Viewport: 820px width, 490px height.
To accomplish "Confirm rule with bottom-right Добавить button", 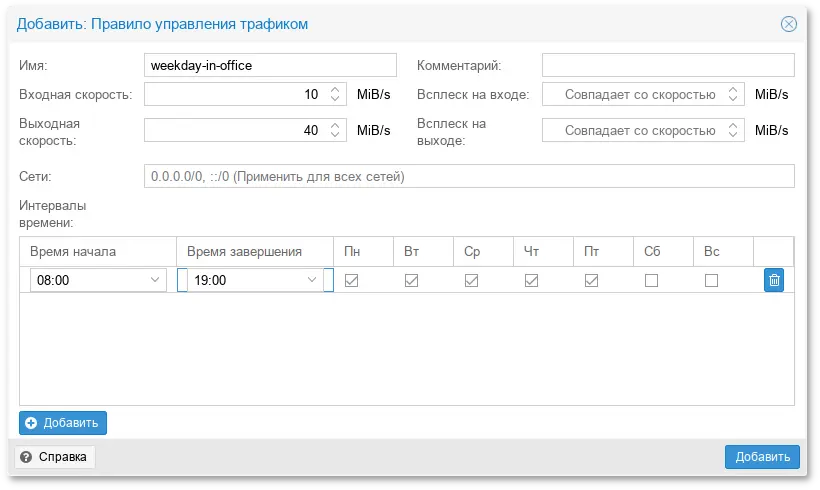I will (762, 457).
